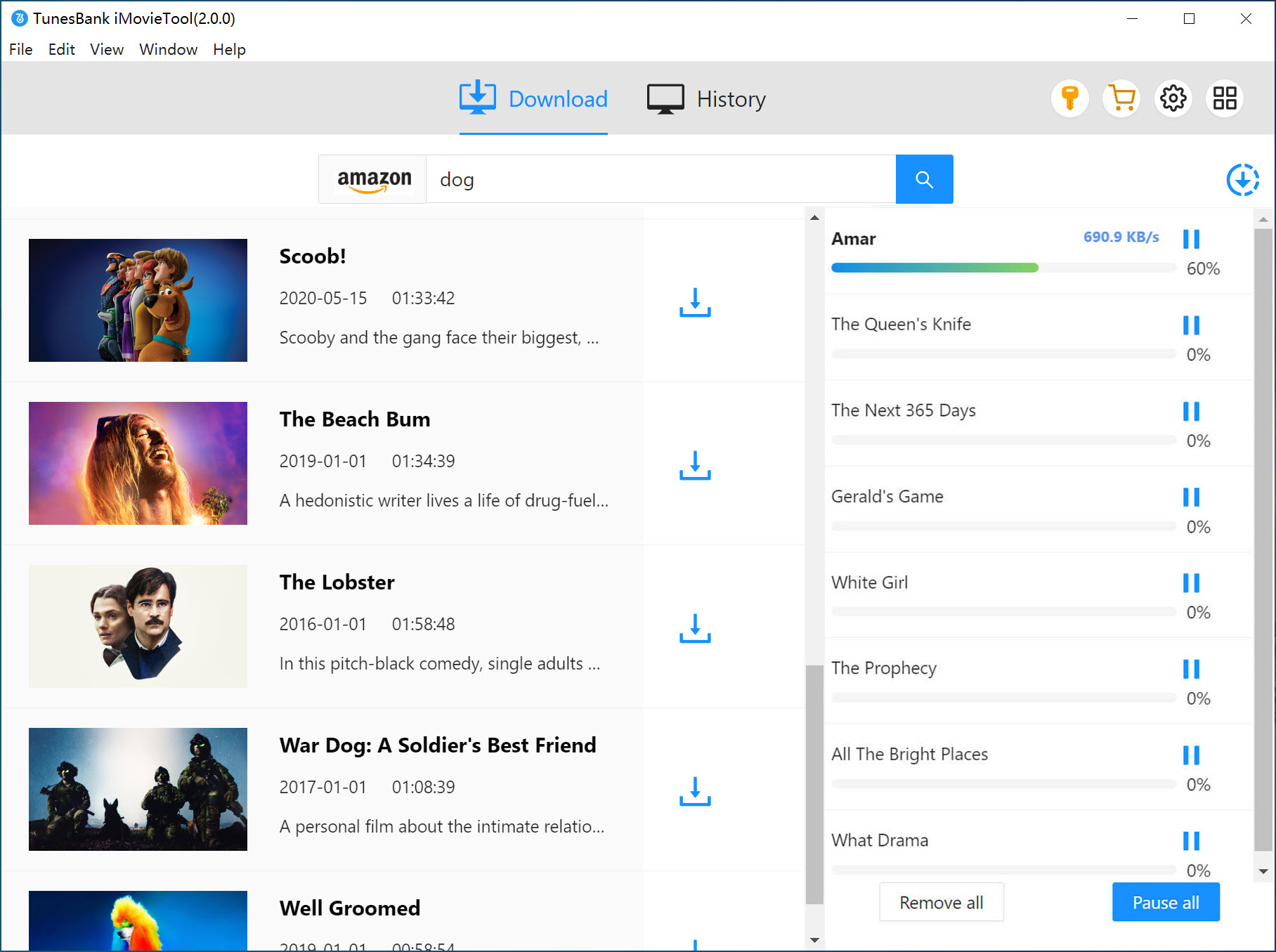The image size is (1276, 952).
Task: Open The Beach Bum poster thumbnail
Action: 138,463
